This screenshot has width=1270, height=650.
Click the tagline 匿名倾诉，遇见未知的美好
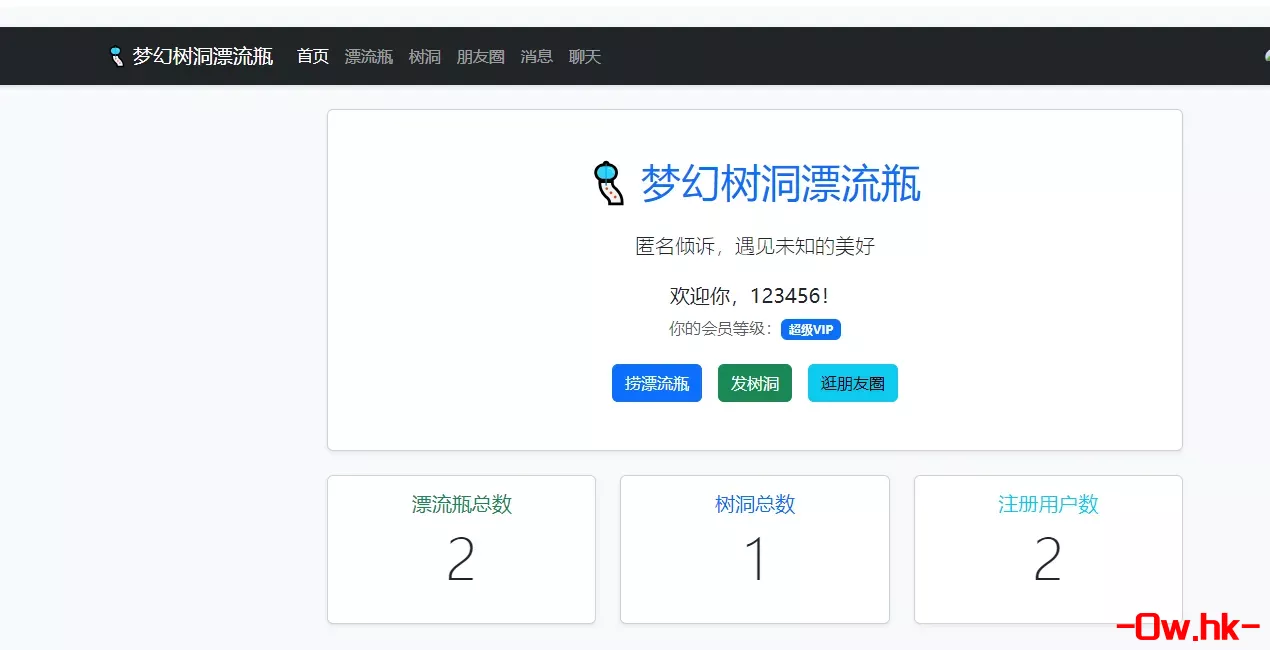pos(754,246)
